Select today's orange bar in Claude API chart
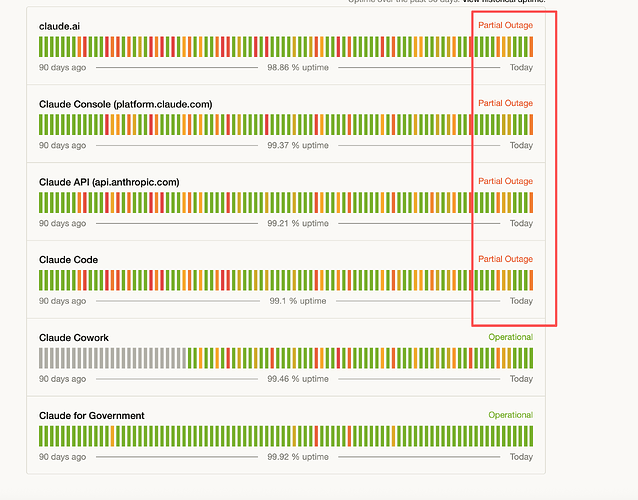This screenshot has height=500, width=638. 531,203
